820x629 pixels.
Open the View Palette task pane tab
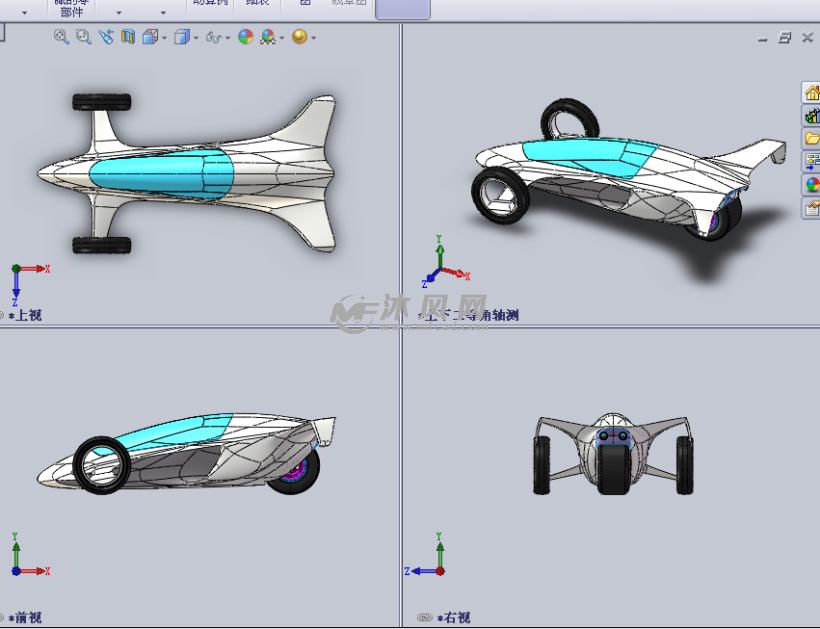811,161
